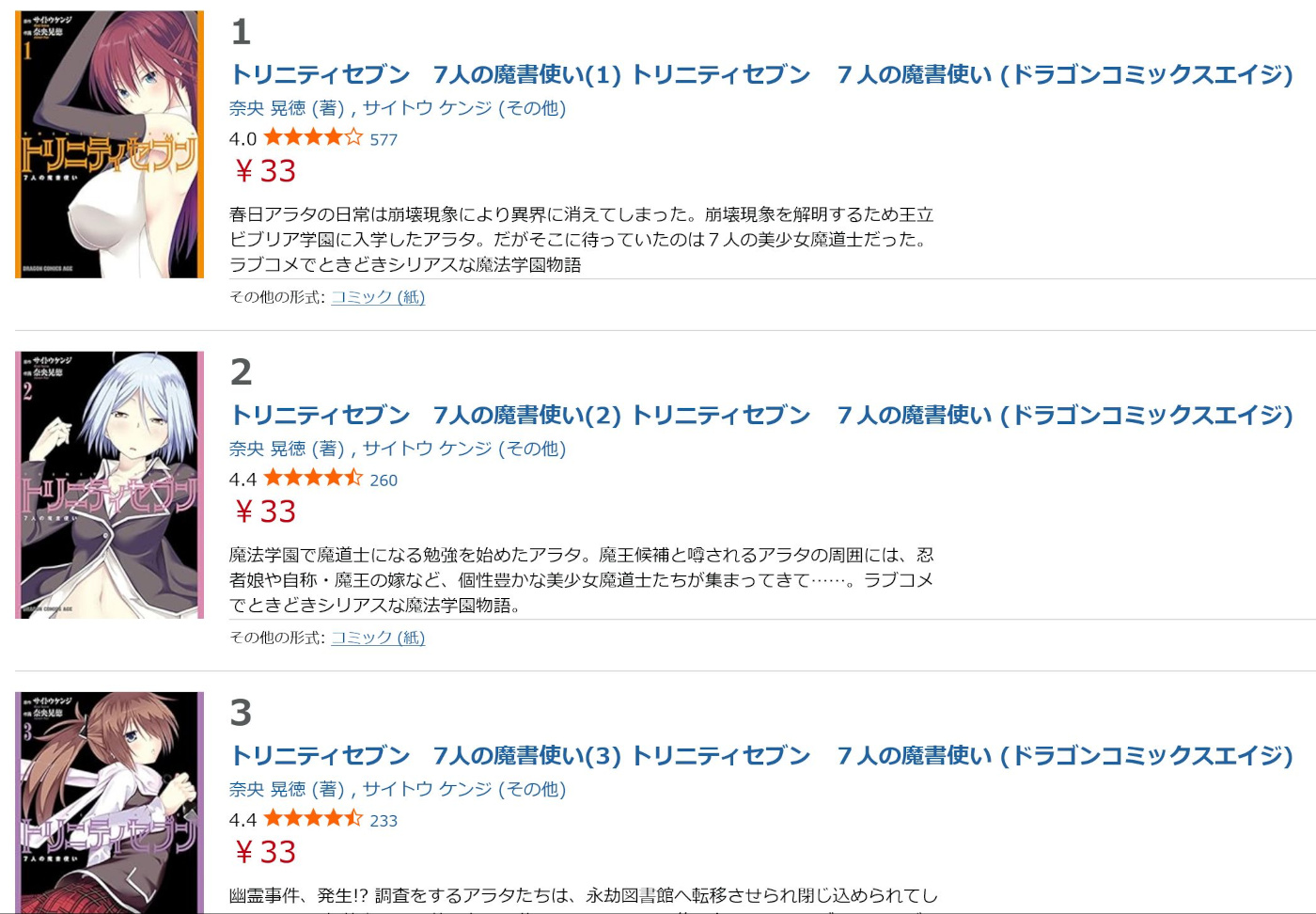Open volume 2 cover thumbnail
The image size is (1316, 914).
click(109, 484)
